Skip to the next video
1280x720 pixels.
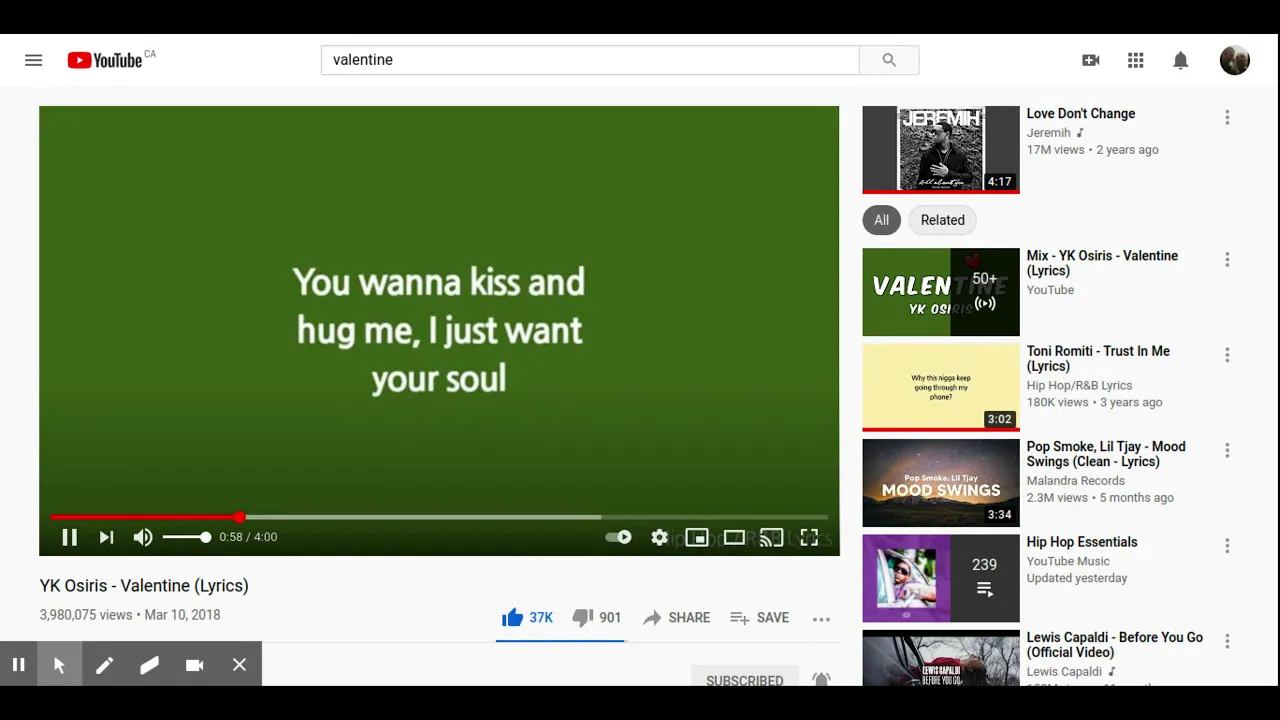(x=106, y=537)
